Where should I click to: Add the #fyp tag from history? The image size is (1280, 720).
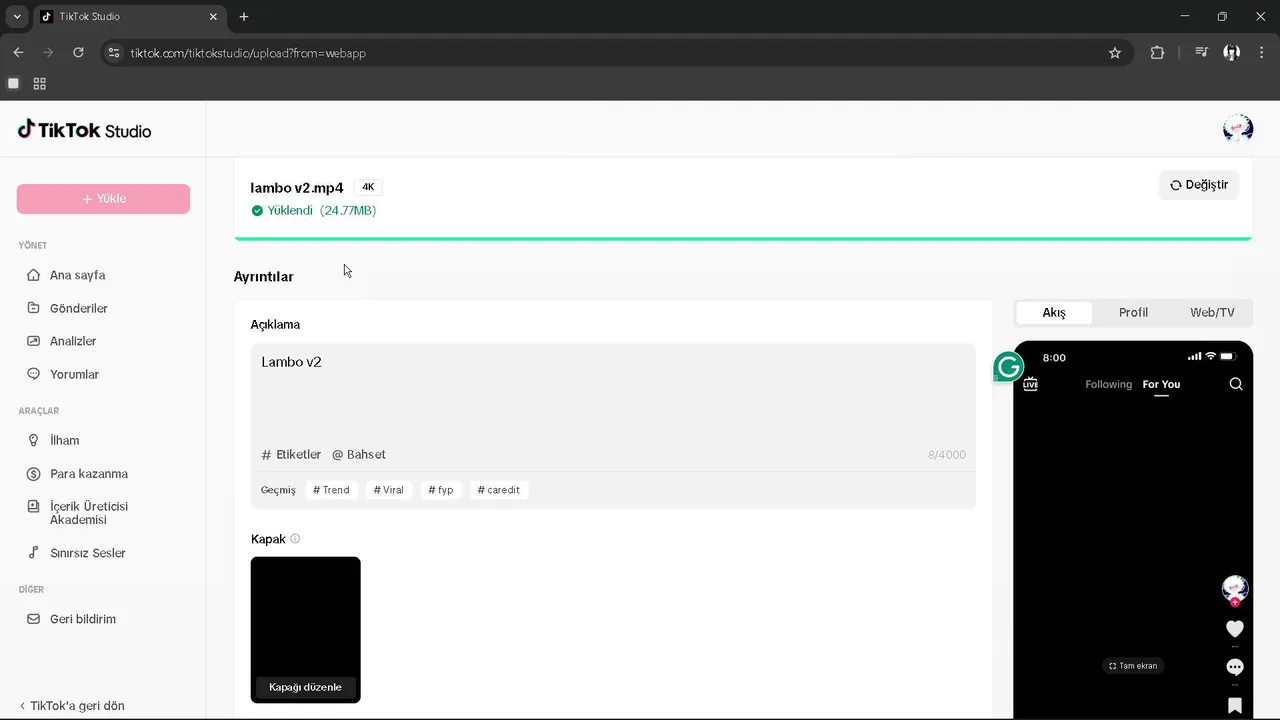pos(441,490)
